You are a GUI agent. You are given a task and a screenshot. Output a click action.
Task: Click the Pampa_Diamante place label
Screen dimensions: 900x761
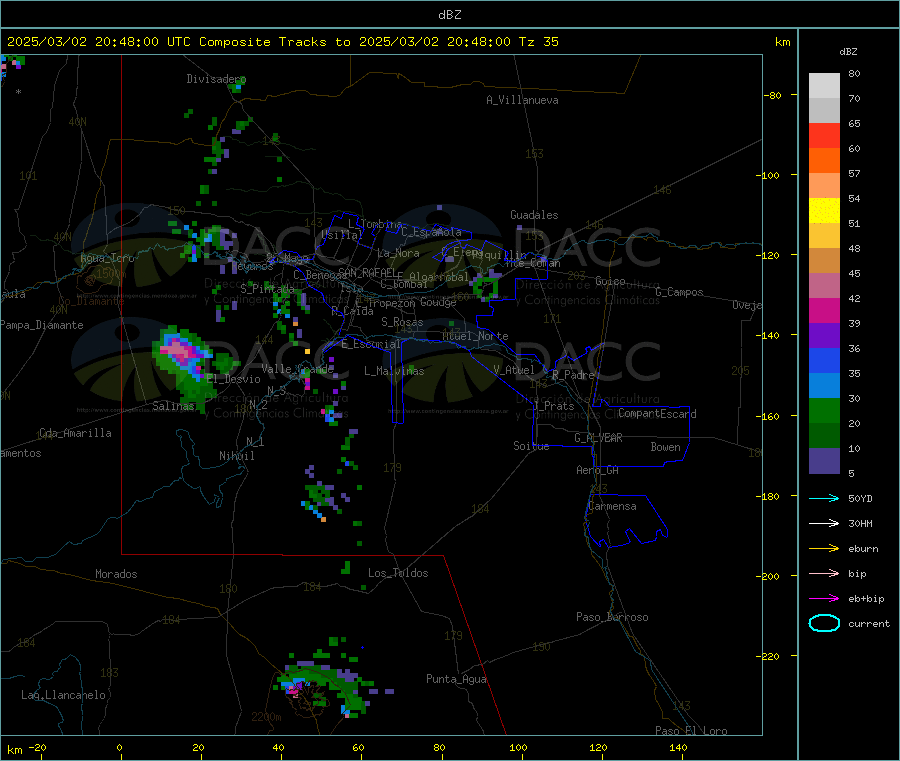pos(42,325)
